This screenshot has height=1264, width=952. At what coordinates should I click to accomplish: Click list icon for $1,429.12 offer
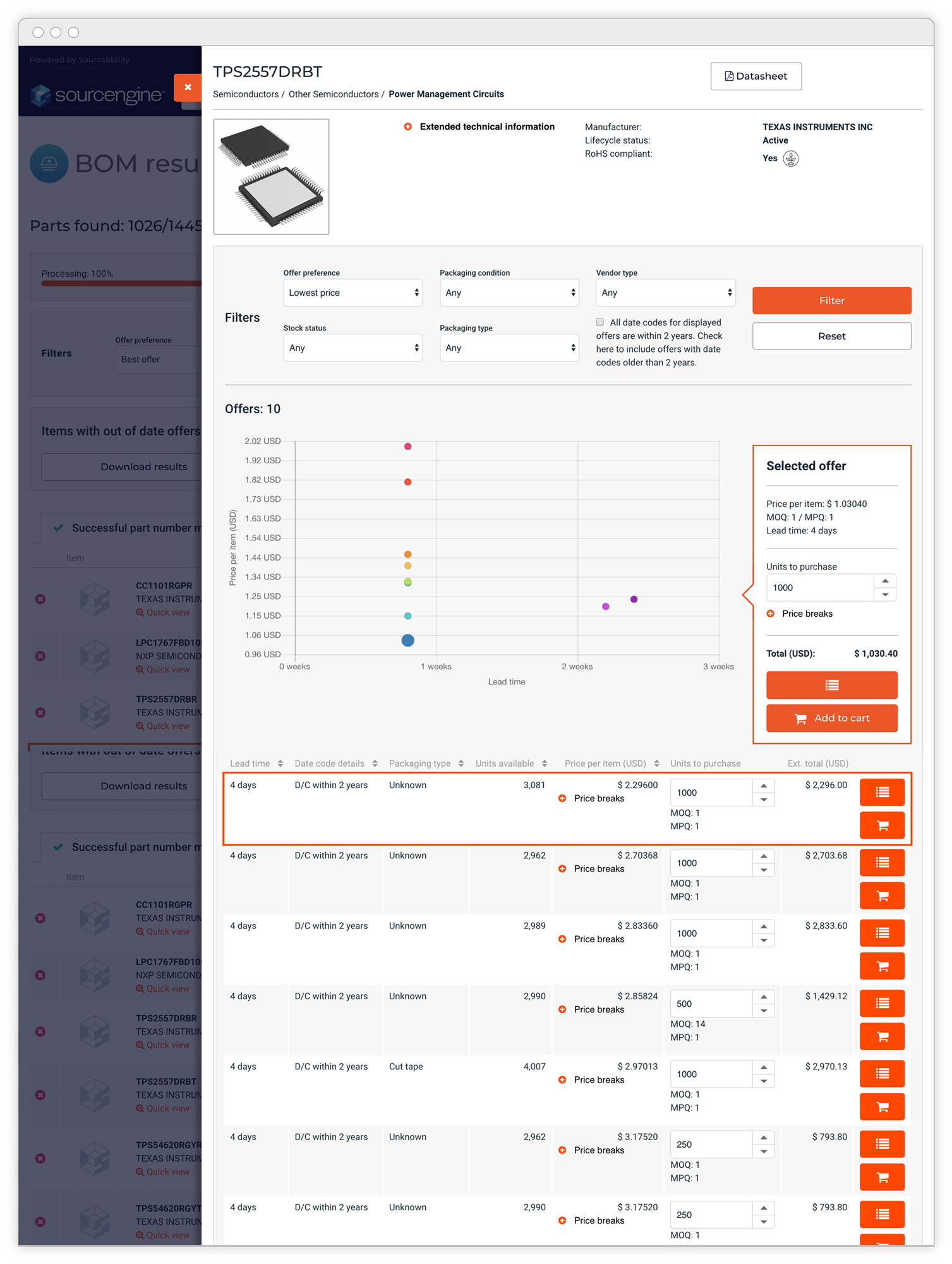[x=882, y=1003]
